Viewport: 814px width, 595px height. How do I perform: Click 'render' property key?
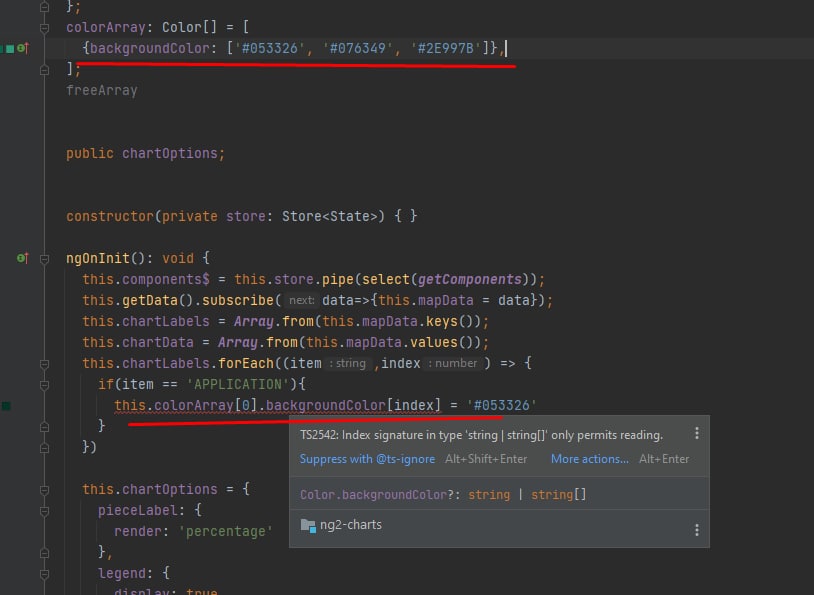tap(138, 532)
